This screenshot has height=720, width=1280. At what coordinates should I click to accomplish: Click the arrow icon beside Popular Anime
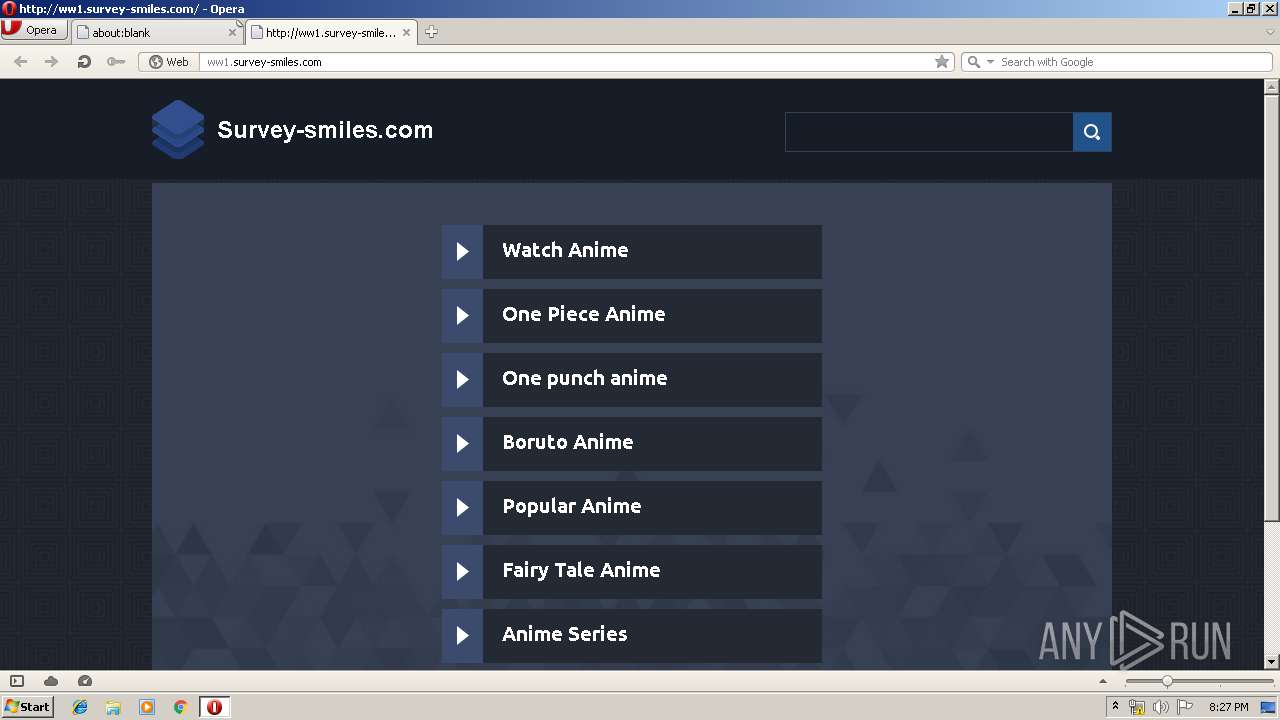pyautogui.click(x=462, y=507)
